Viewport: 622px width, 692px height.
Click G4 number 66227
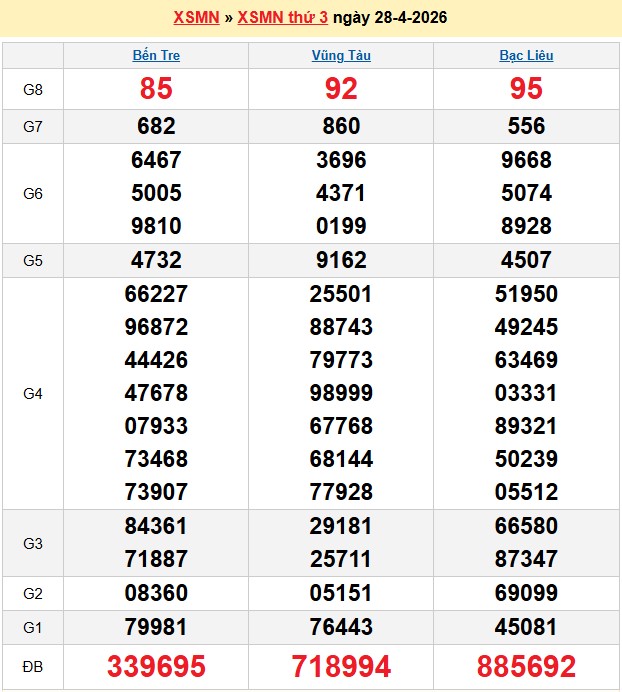(156, 294)
